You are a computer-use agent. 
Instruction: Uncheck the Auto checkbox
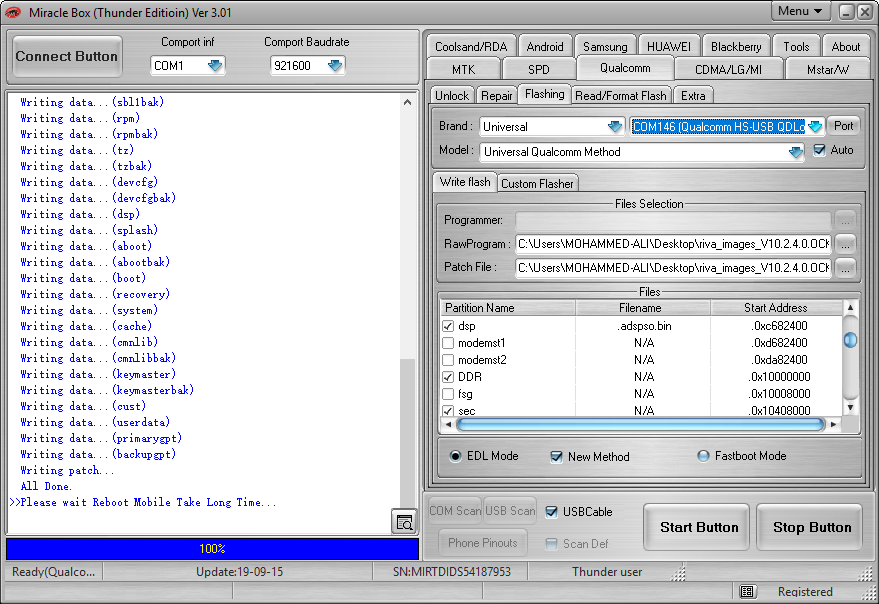(820, 150)
